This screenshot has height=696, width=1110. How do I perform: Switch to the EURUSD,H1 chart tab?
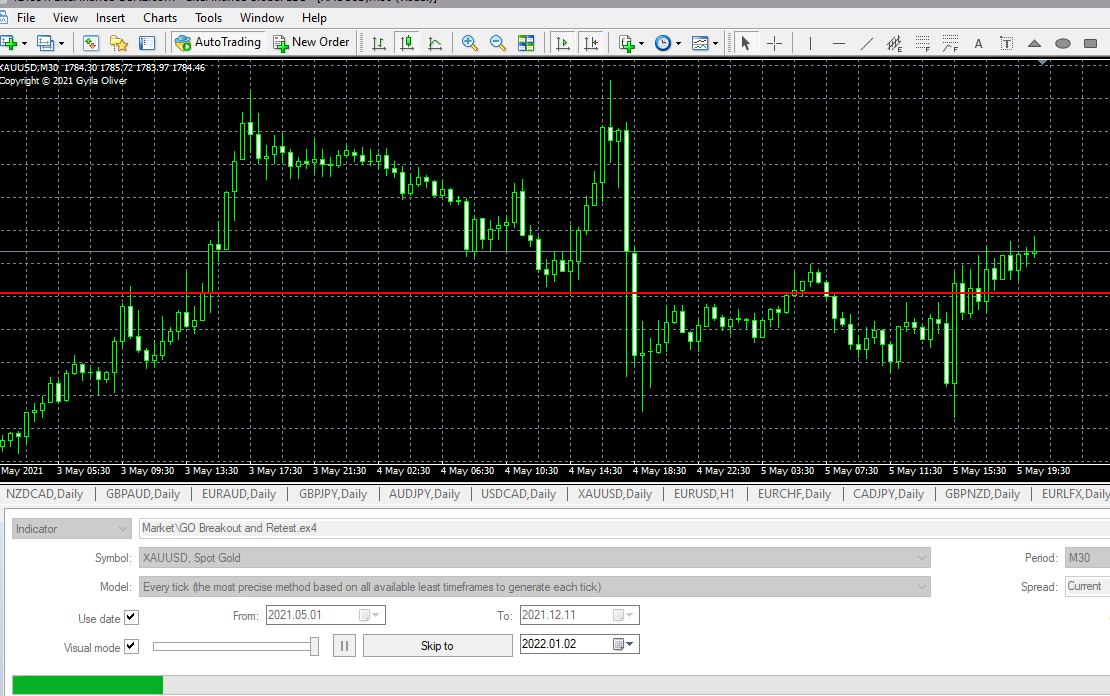point(704,494)
